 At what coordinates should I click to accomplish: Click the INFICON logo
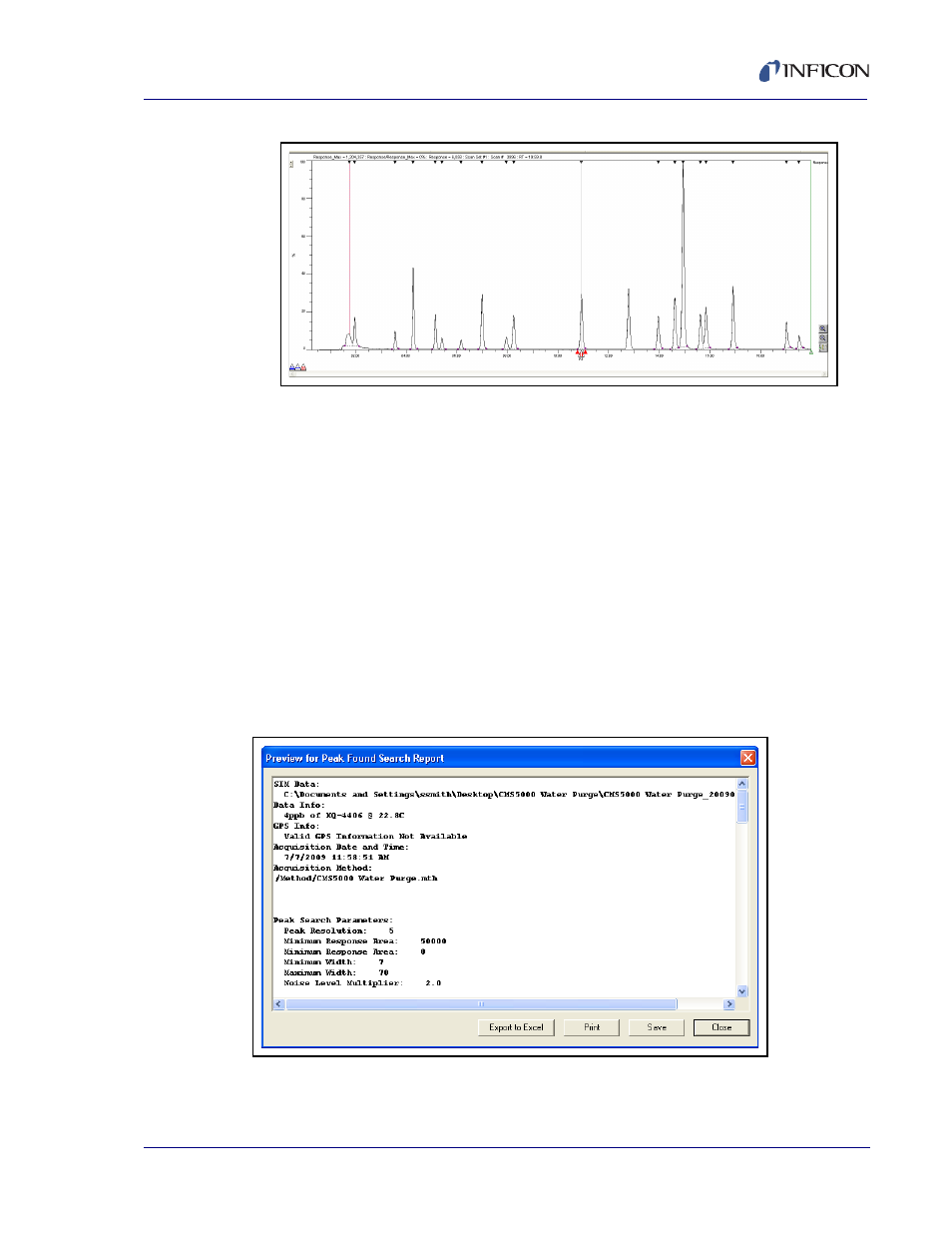(813, 71)
